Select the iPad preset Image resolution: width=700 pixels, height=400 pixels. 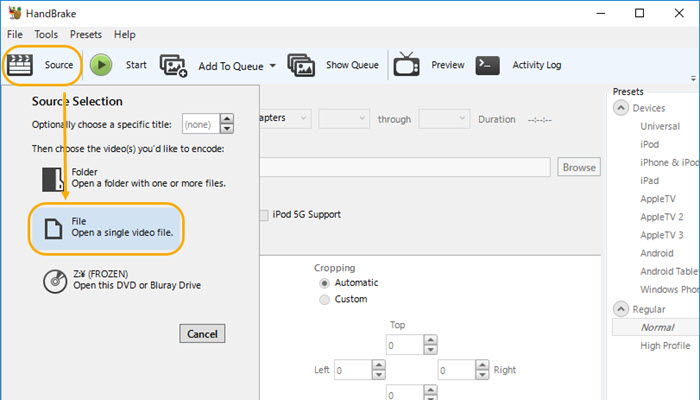(650, 180)
